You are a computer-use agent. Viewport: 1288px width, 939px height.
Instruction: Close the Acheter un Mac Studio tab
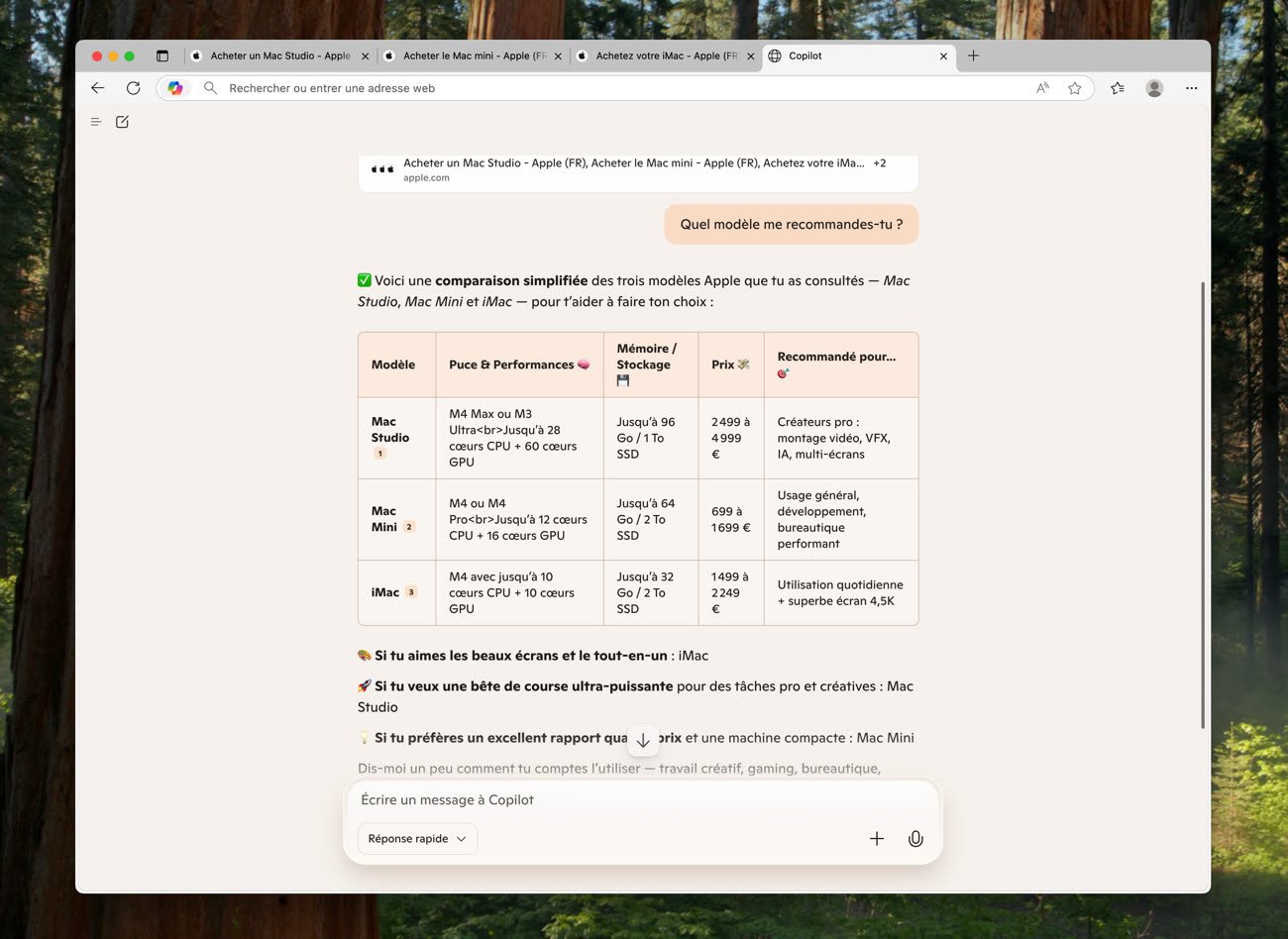coord(365,56)
